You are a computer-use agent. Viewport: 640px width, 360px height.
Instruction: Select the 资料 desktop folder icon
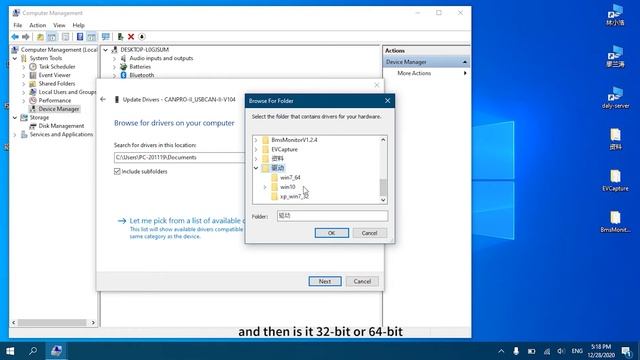pos(615,139)
